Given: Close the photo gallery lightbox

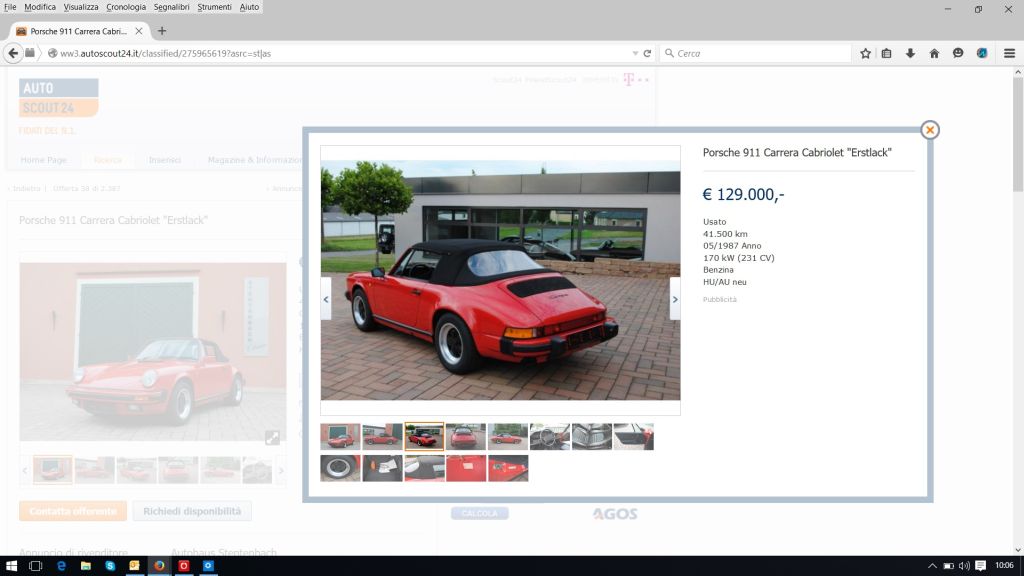Looking at the screenshot, I should click(x=929, y=130).
